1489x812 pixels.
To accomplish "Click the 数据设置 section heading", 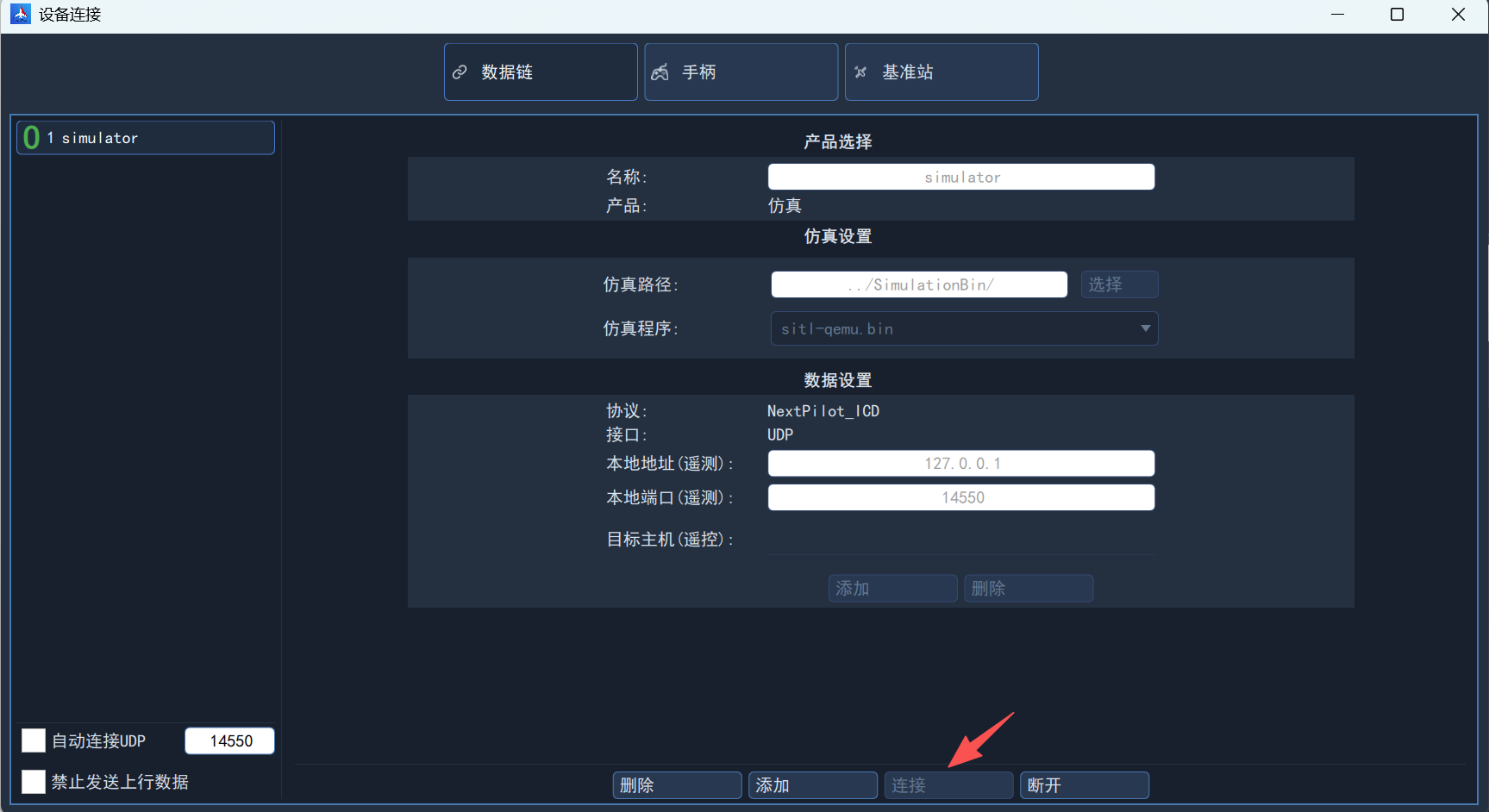I will pos(838,380).
